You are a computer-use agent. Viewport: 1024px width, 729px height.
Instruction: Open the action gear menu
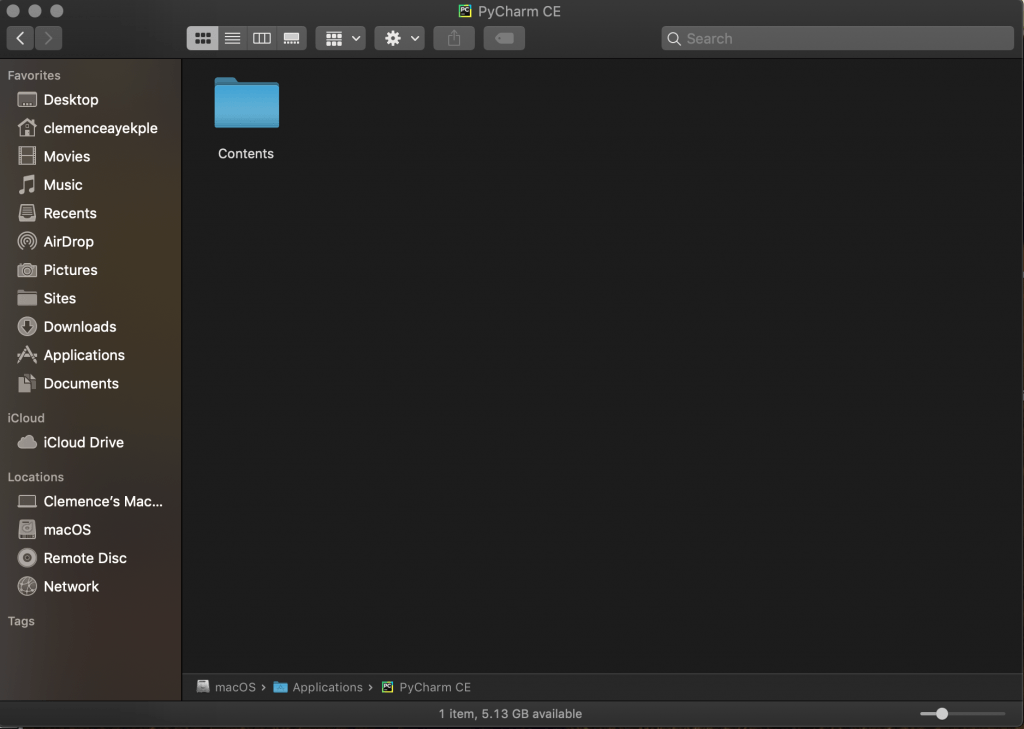(399, 37)
